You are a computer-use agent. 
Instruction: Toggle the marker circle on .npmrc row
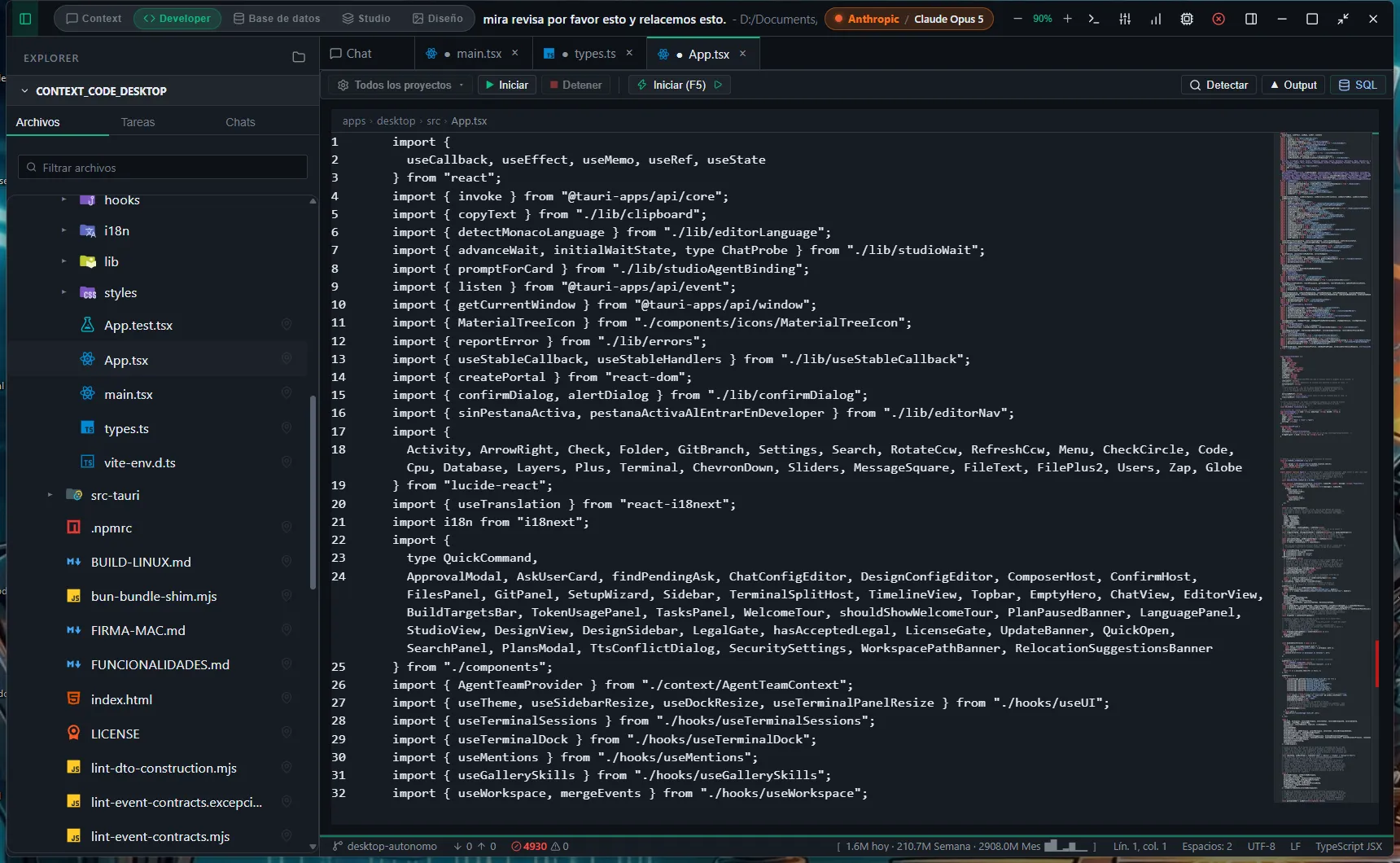click(x=287, y=528)
